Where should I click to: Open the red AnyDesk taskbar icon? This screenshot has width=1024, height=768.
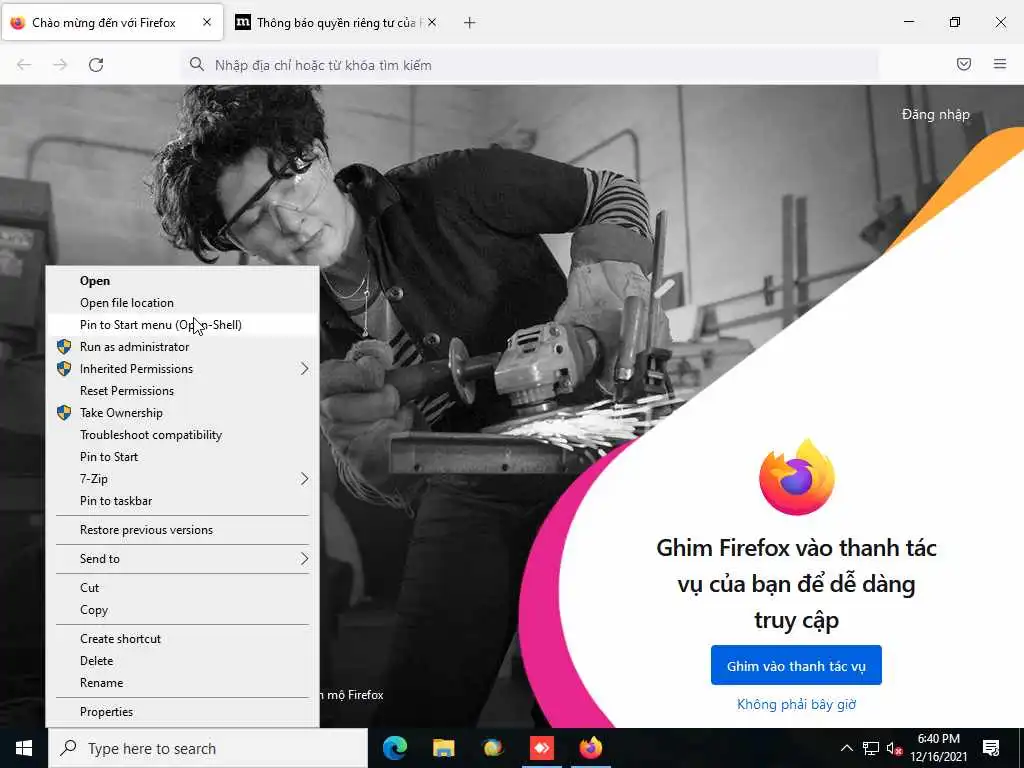[541, 748]
